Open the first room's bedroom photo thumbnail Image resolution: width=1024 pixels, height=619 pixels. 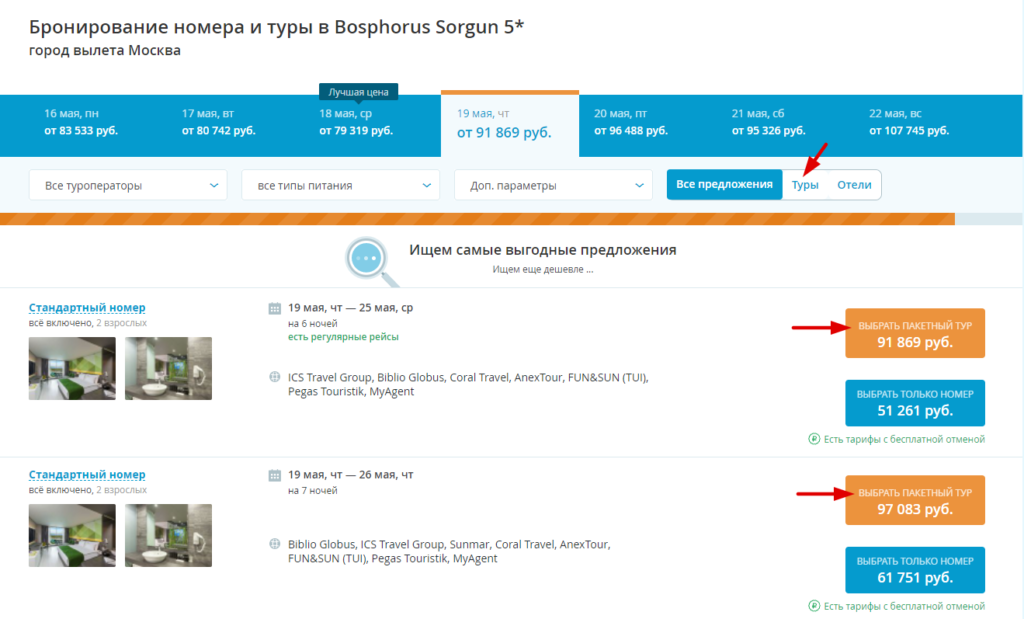point(72,368)
